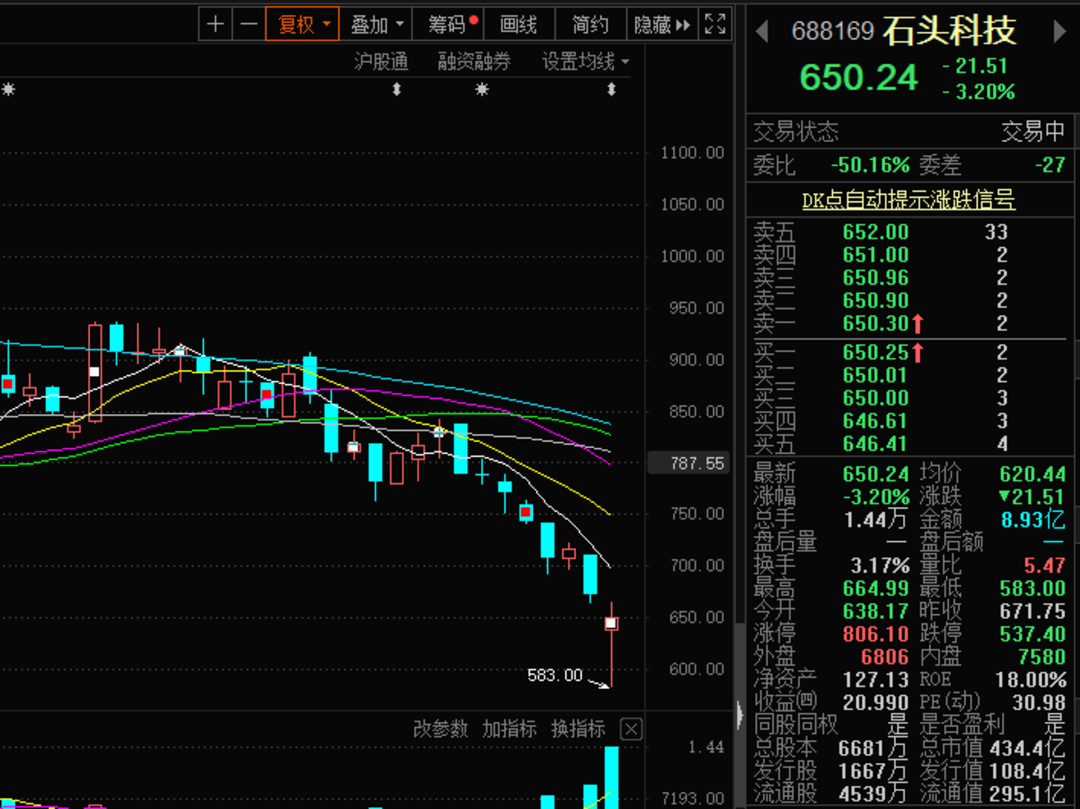The height and width of the screenshot is (809, 1080).
Task: Click the 隐藏 expand button
Action: tap(662, 25)
